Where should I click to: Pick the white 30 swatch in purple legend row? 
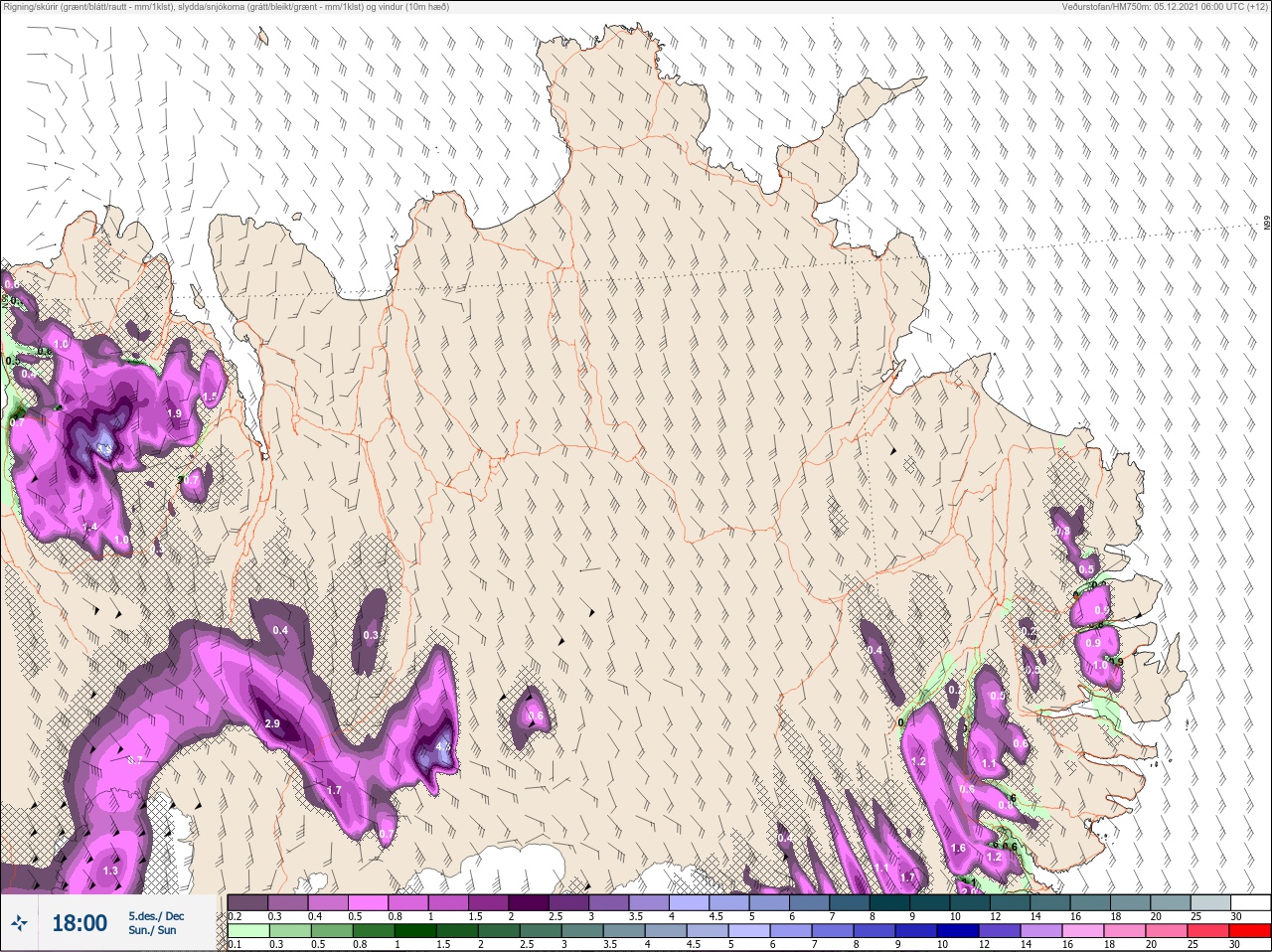pyautogui.click(x=1250, y=902)
